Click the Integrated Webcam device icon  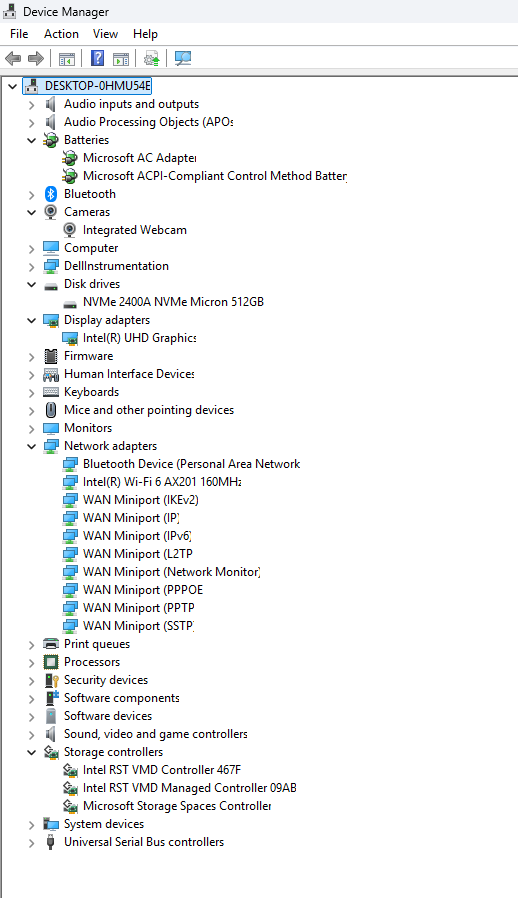[69, 230]
